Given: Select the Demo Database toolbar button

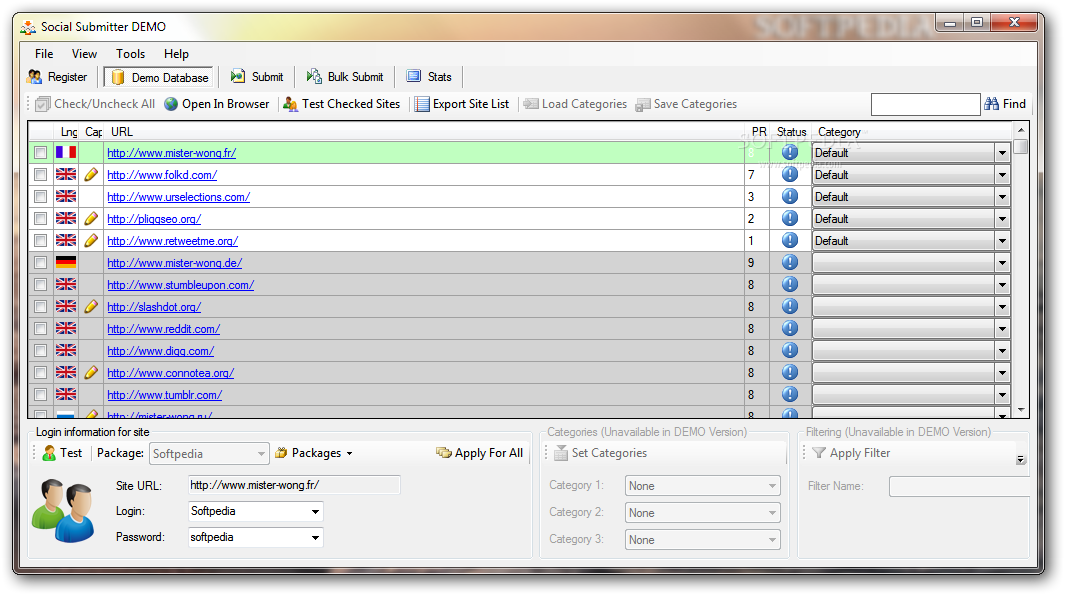Looking at the screenshot, I should [158, 77].
